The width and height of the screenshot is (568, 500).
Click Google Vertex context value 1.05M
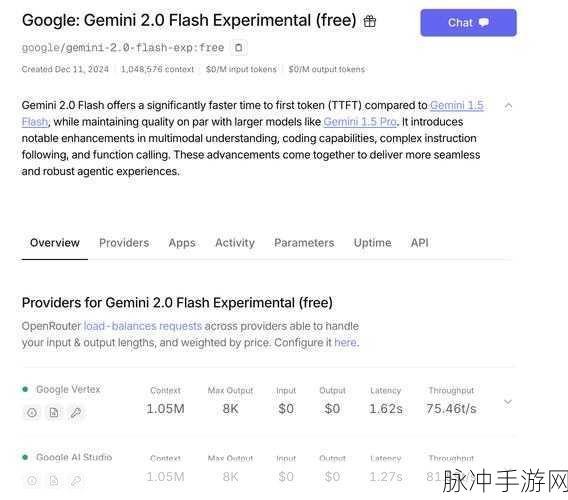166,409
